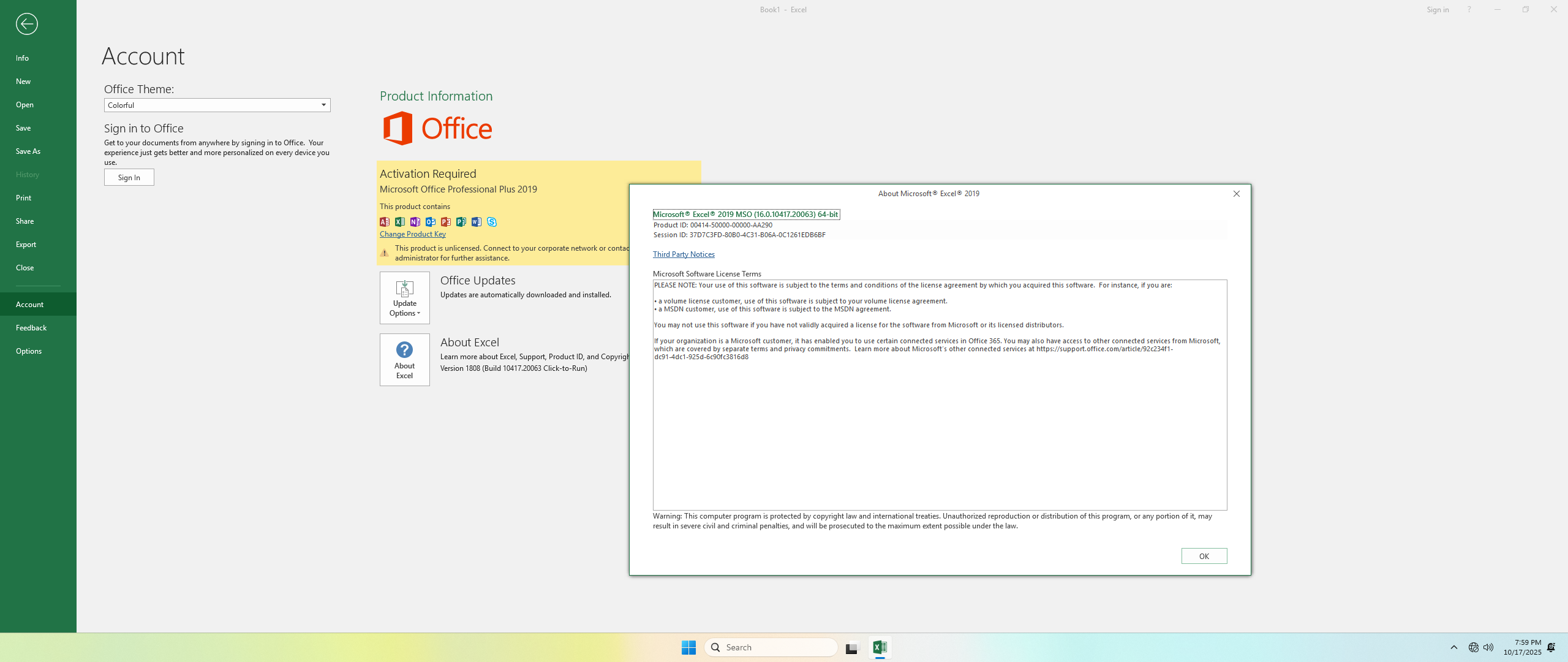Click the Outlook app icon
The width and height of the screenshot is (1568, 662).
point(431,222)
